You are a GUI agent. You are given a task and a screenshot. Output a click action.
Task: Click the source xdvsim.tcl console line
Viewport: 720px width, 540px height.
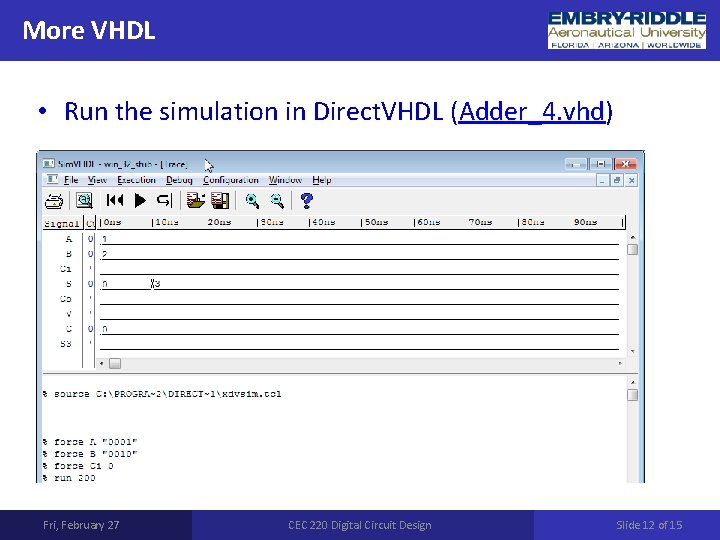click(162, 394)
